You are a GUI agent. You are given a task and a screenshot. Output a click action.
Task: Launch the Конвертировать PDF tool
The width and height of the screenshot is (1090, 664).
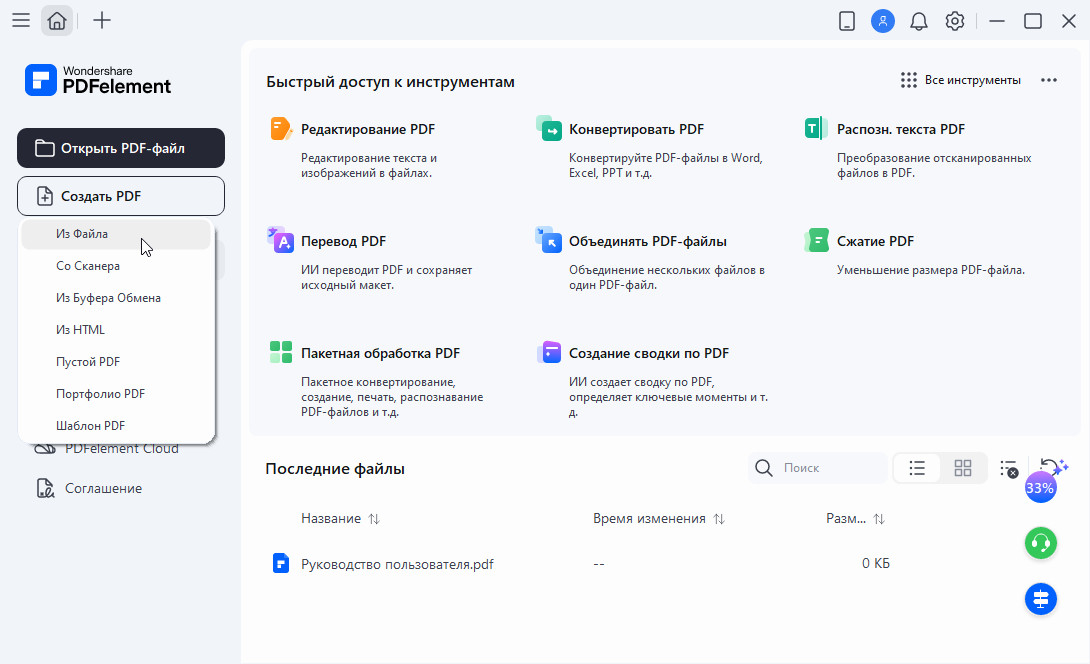point(636,129)
